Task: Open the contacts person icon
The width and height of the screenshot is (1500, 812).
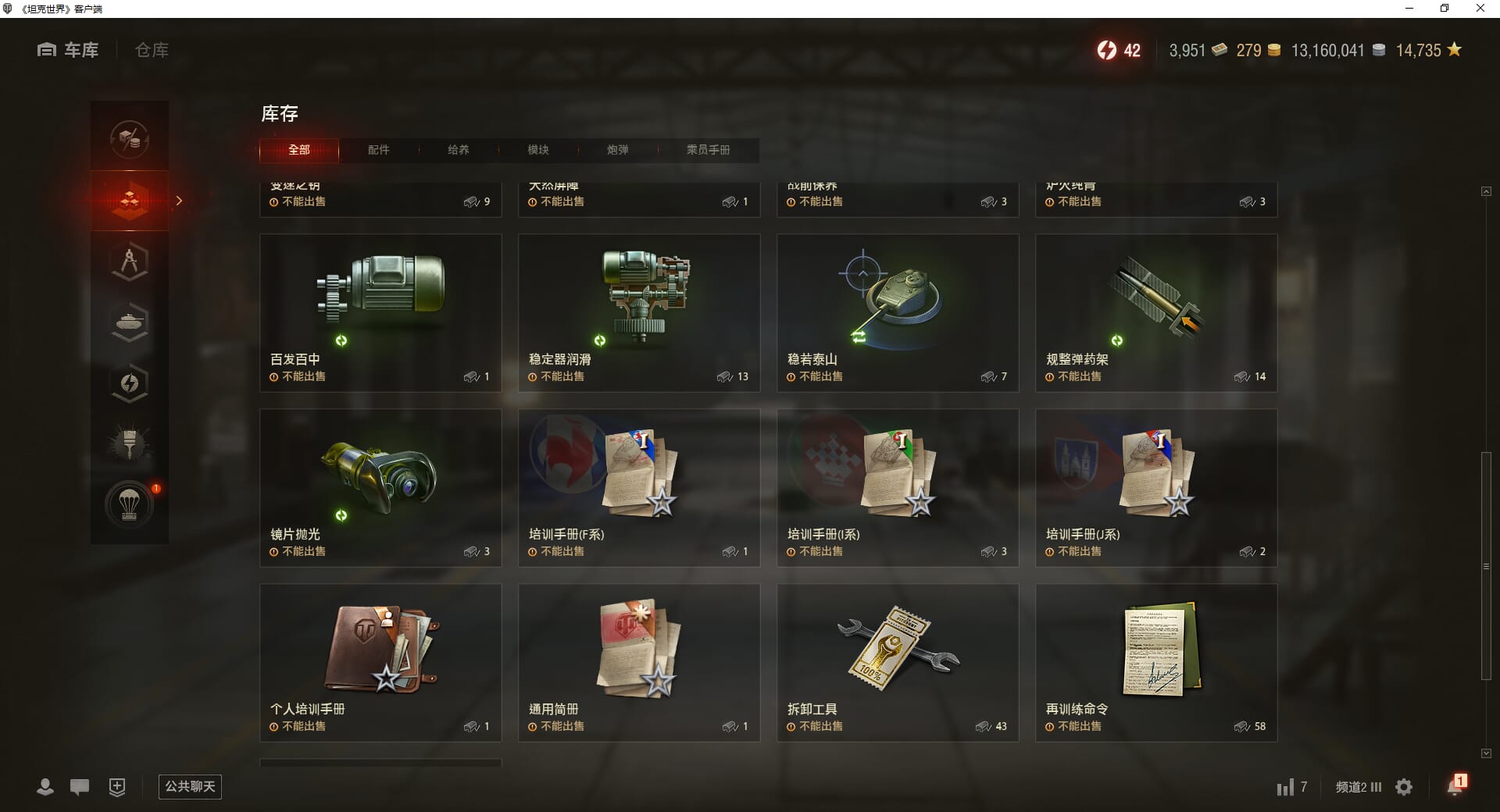Action: 45,787
